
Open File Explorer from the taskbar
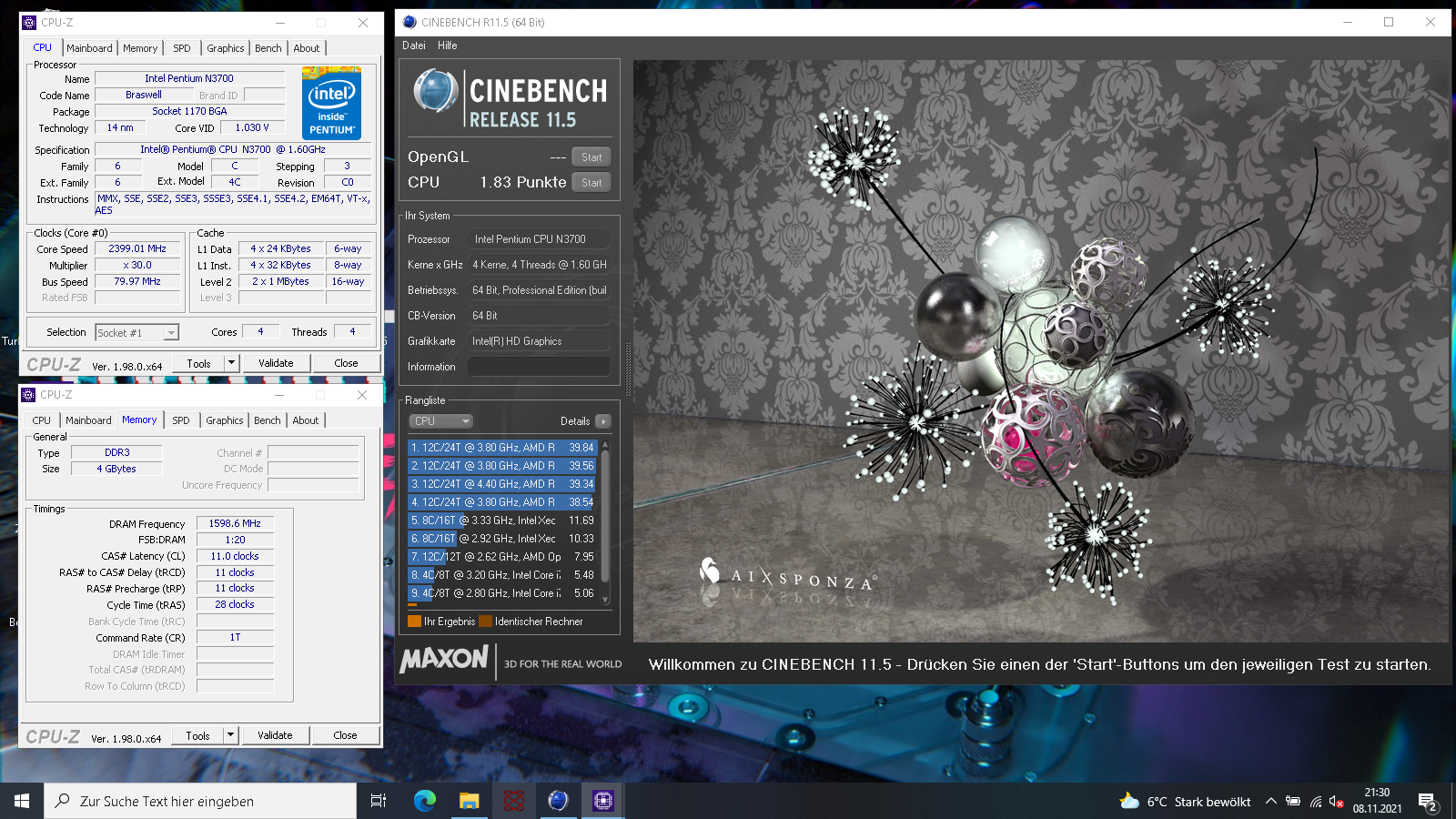pyautogui.click(x=469, y=801)
